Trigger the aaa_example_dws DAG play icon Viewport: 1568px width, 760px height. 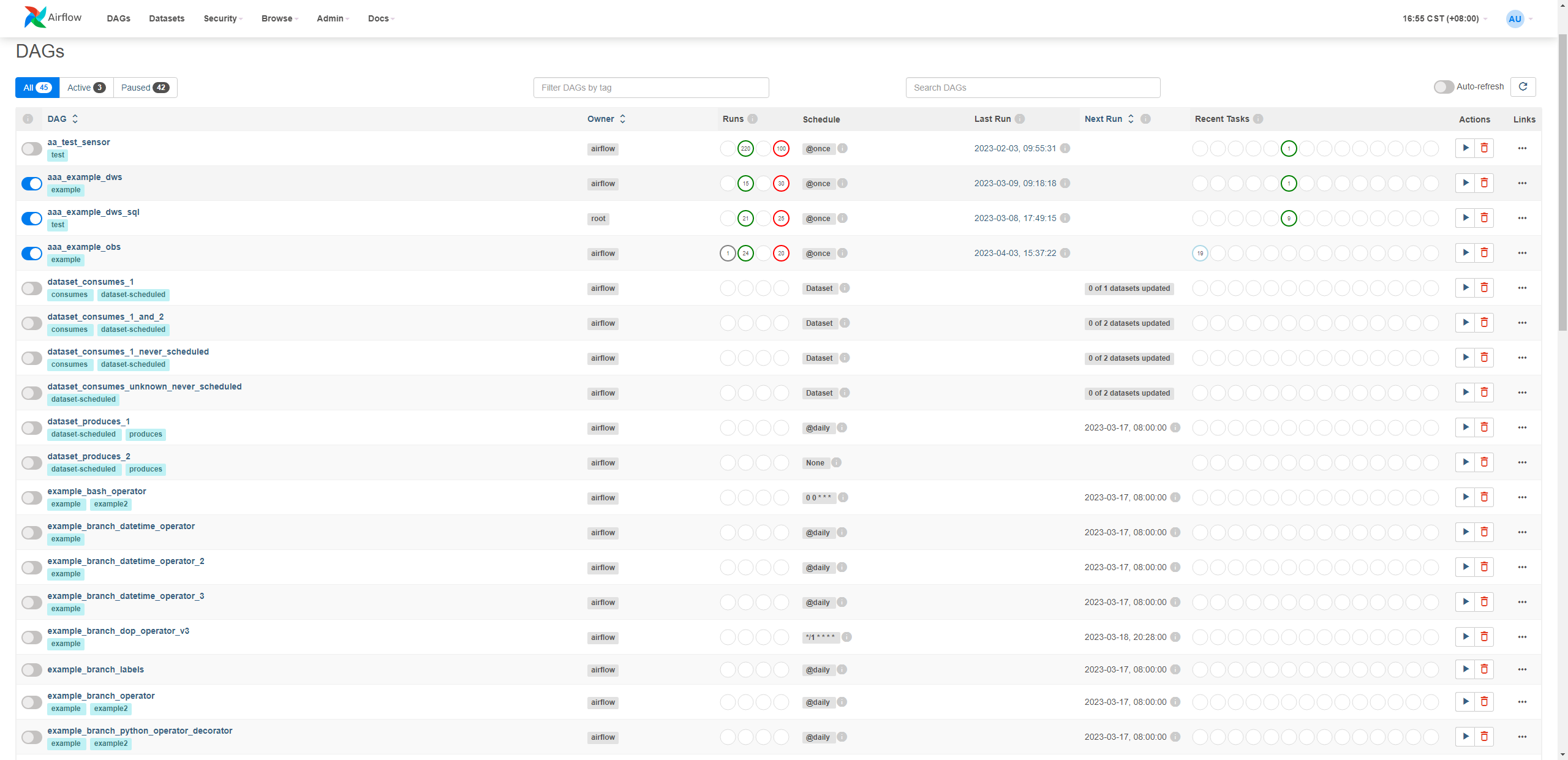click(x=1465, y=182)
